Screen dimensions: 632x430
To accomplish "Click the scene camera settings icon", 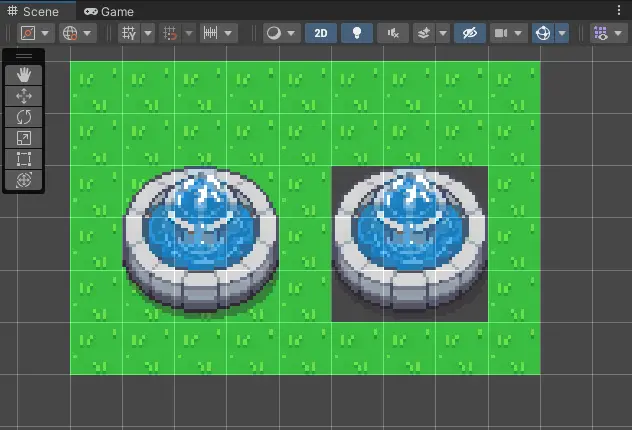I will click(x=501, y=33).
